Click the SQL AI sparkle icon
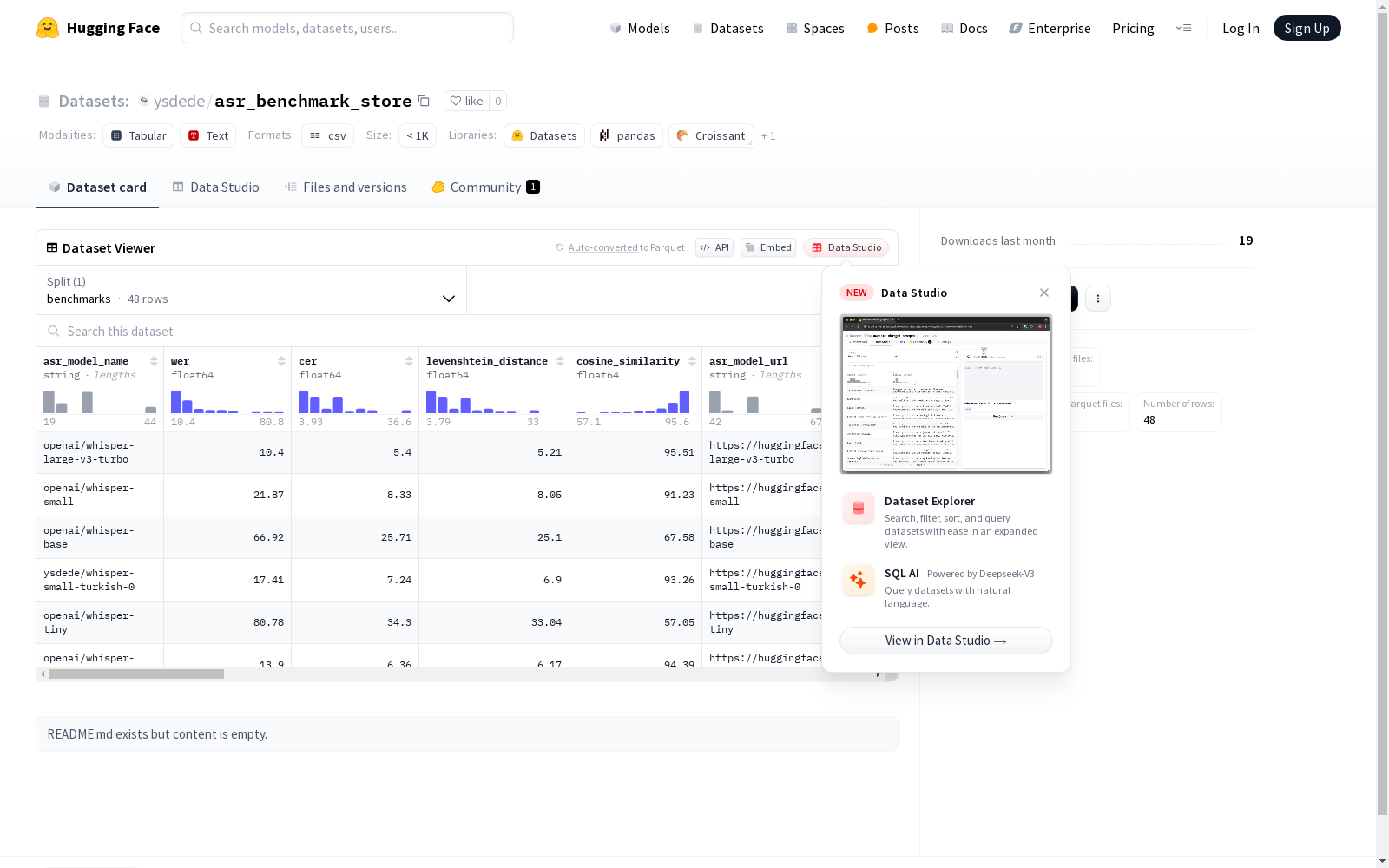This screenshot has width=1389, height=868. point(859,580)
